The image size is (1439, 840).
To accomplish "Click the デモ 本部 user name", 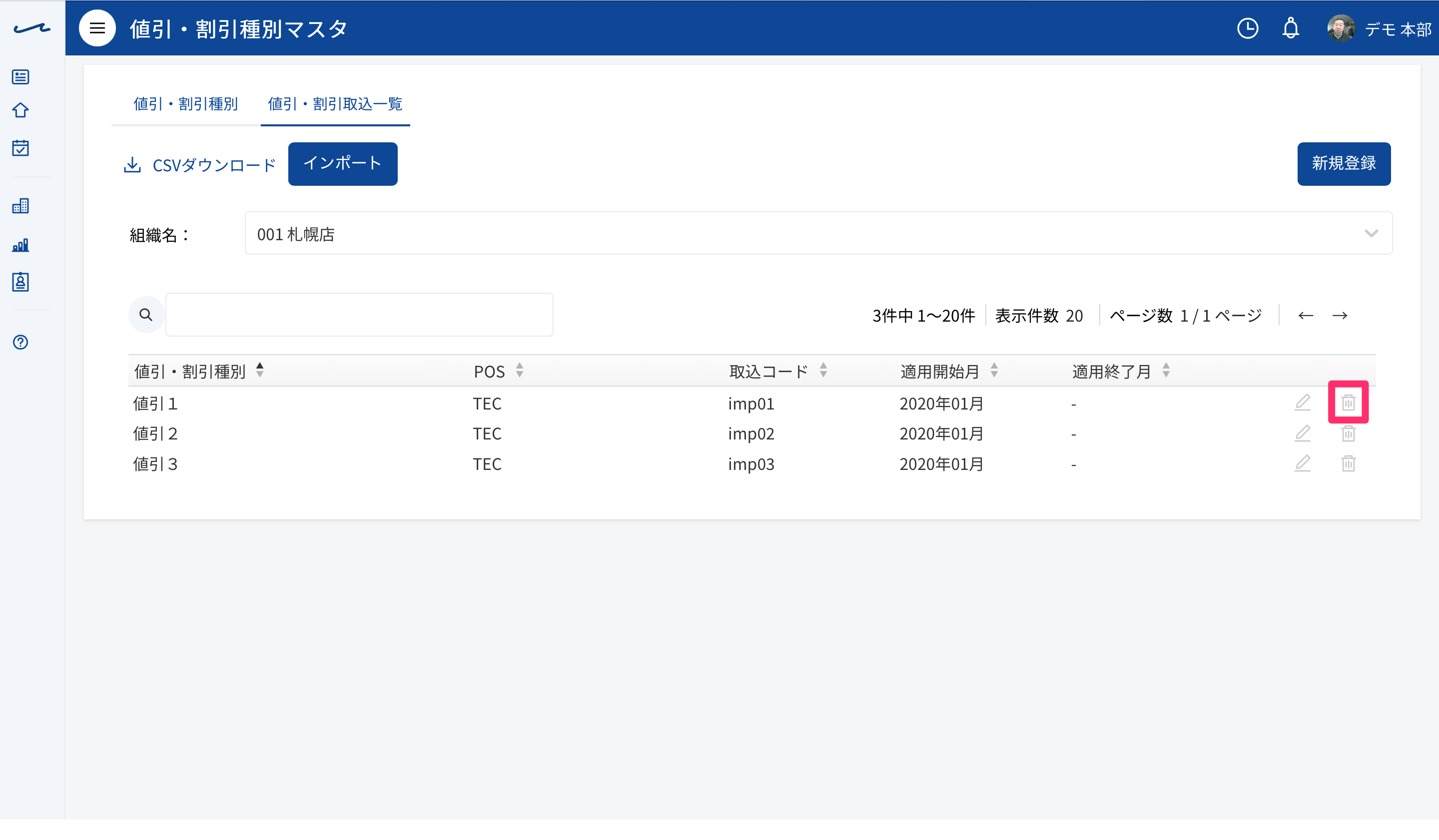I will tap(1398, 29).
